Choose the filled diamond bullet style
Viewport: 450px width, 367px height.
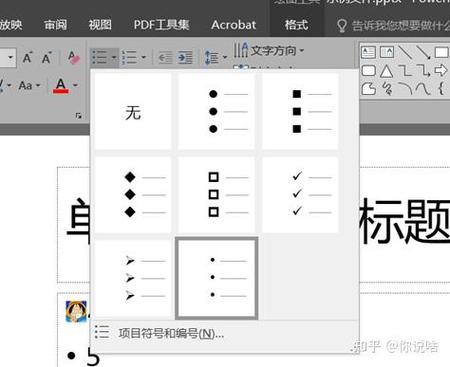133,195
